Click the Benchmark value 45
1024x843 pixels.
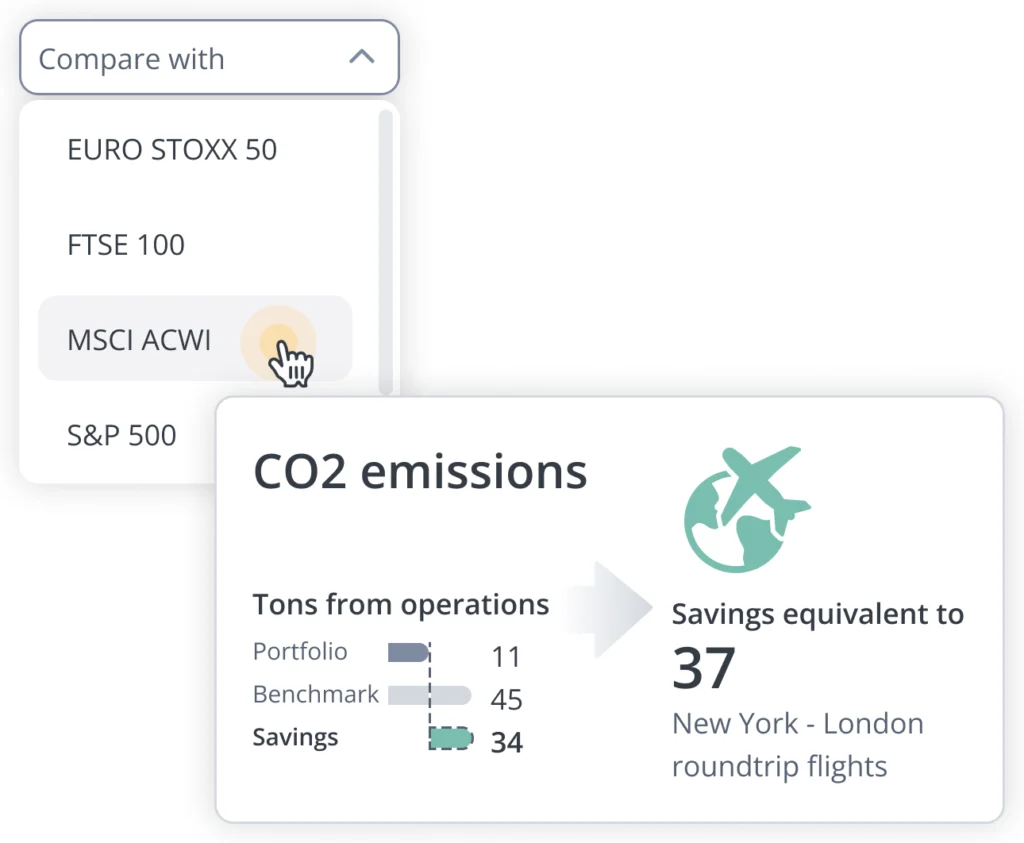507,699
